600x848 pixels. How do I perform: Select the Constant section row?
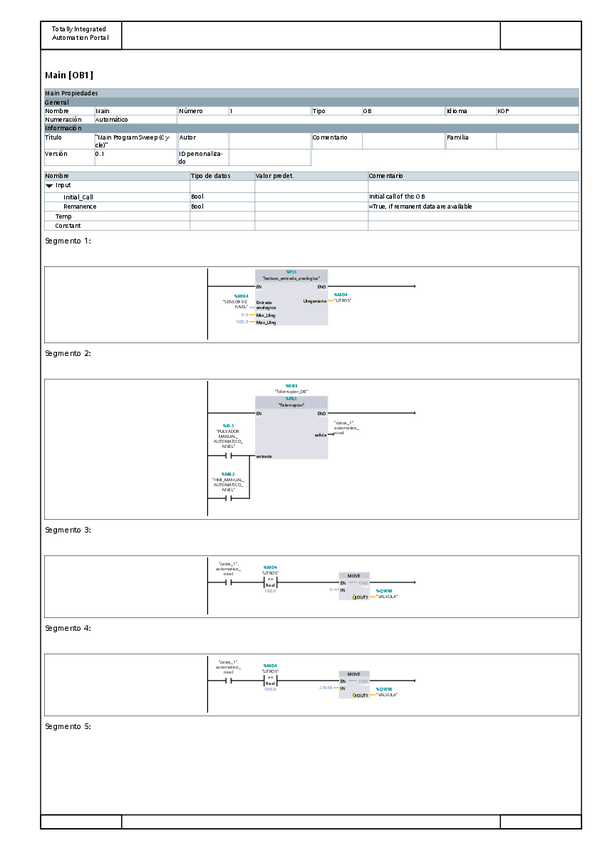tap(68, 225)
